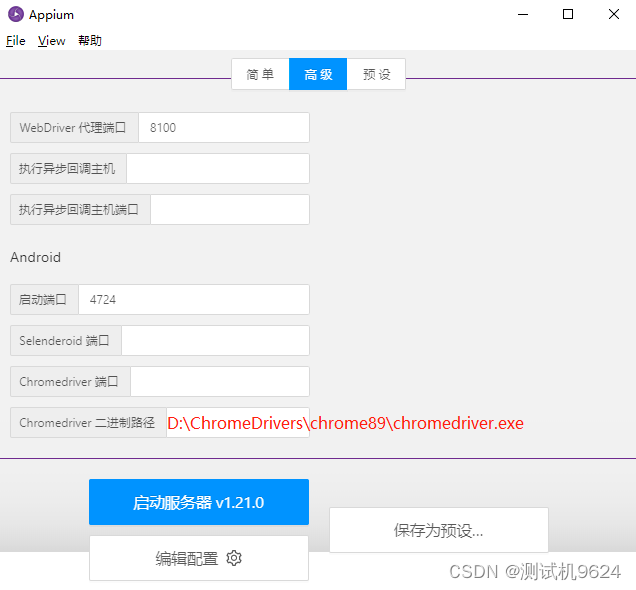
Task: Click the Chromedriver 二进制路径 input field
Action: click(238, 423)
